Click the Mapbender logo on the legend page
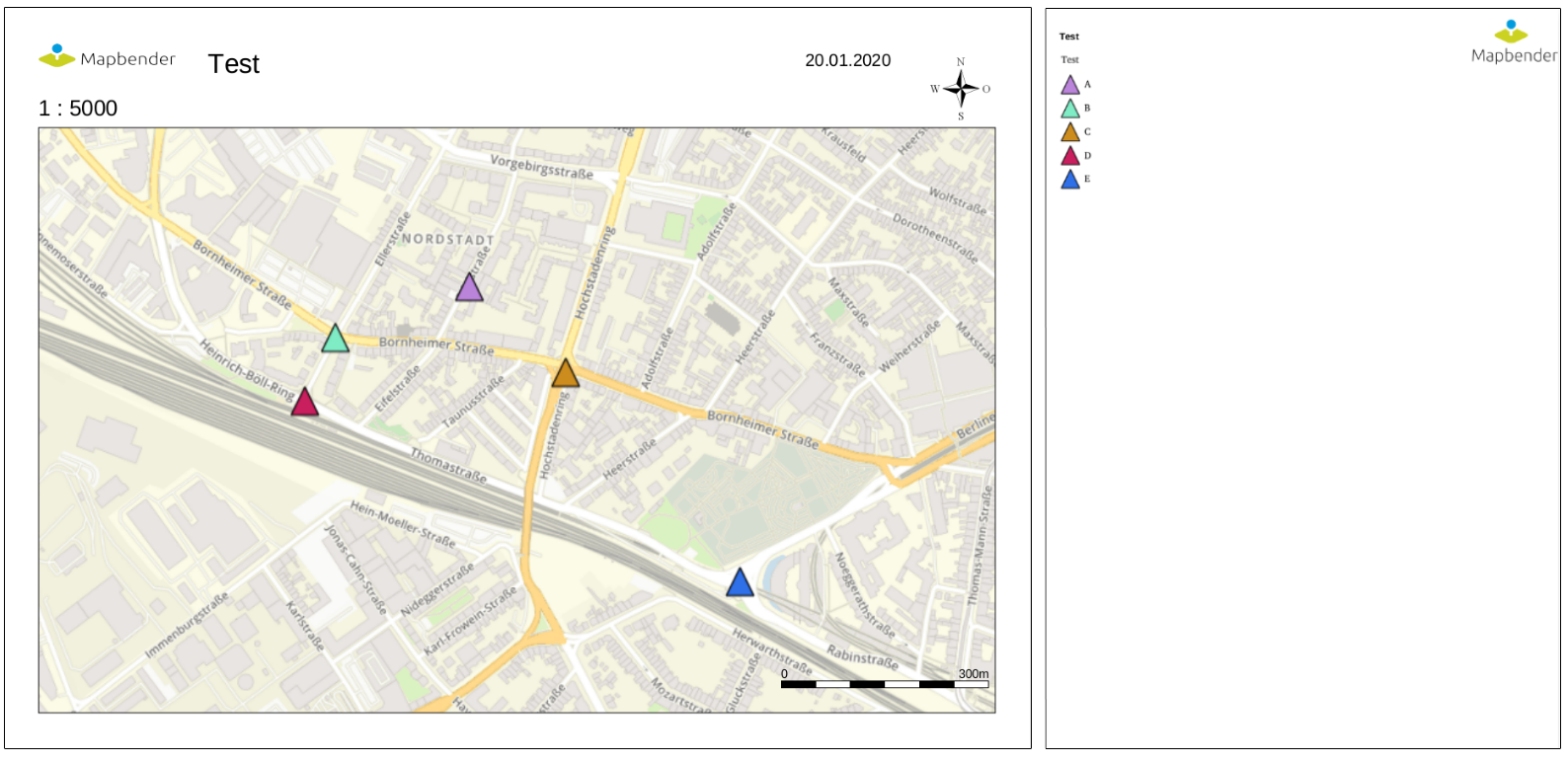This screenshot has height=763, width=1568. point(1513,42)
